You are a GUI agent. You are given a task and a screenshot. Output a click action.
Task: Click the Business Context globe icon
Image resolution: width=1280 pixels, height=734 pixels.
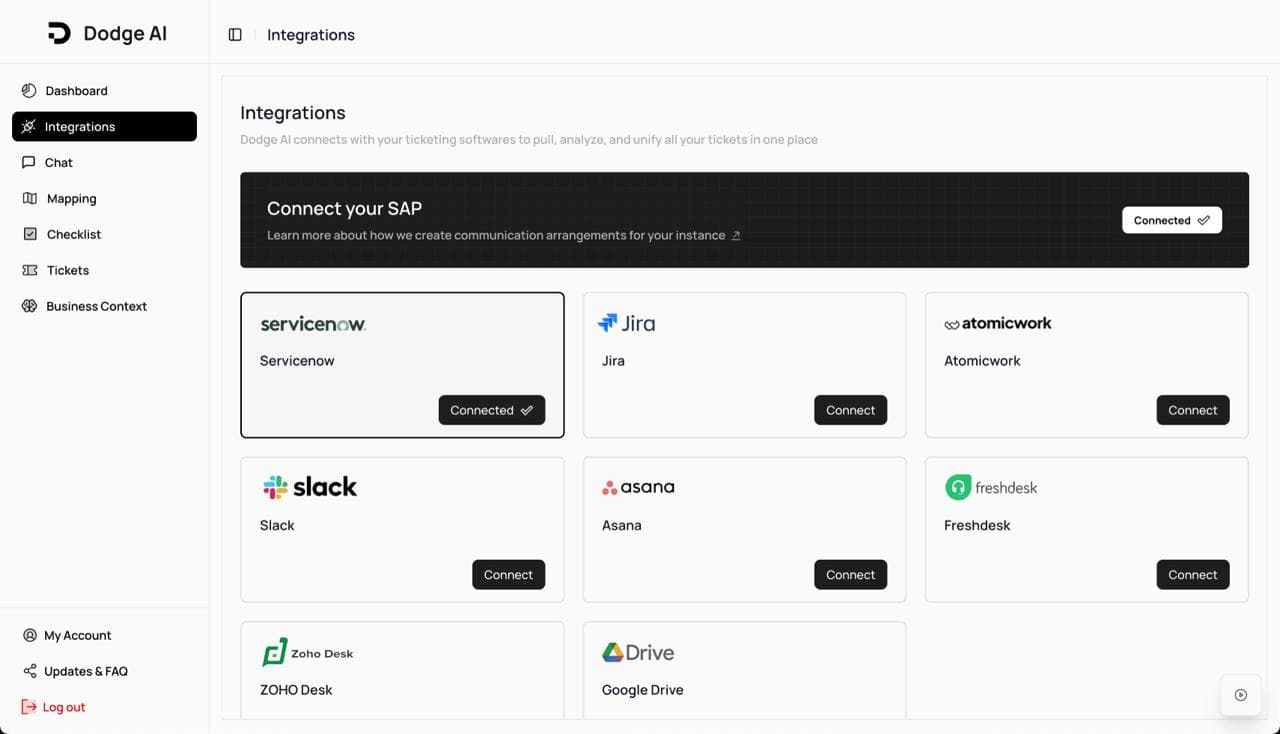tap(30, 306)
